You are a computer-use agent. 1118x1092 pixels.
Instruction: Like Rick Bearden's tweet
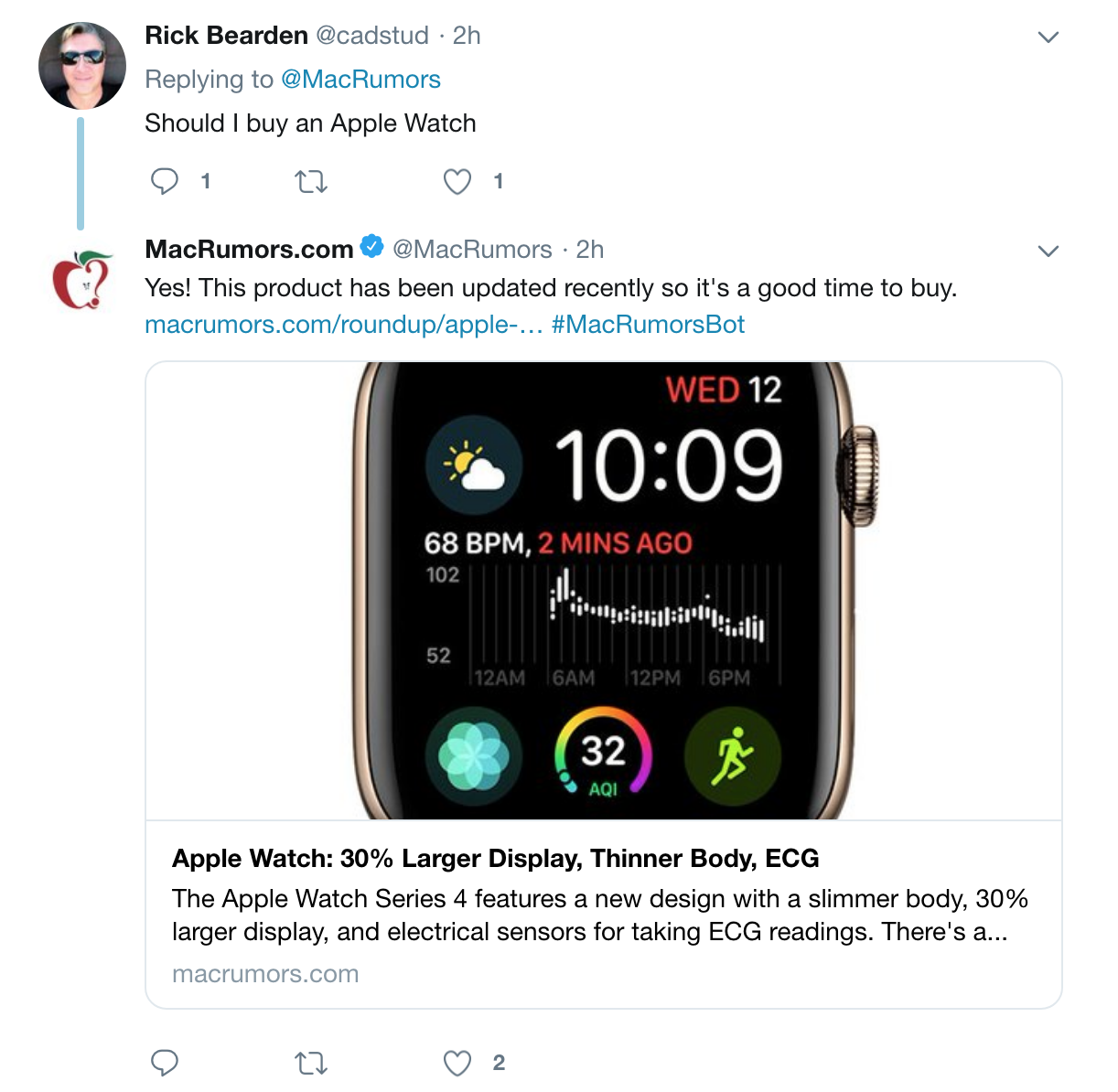click(457, 182)
